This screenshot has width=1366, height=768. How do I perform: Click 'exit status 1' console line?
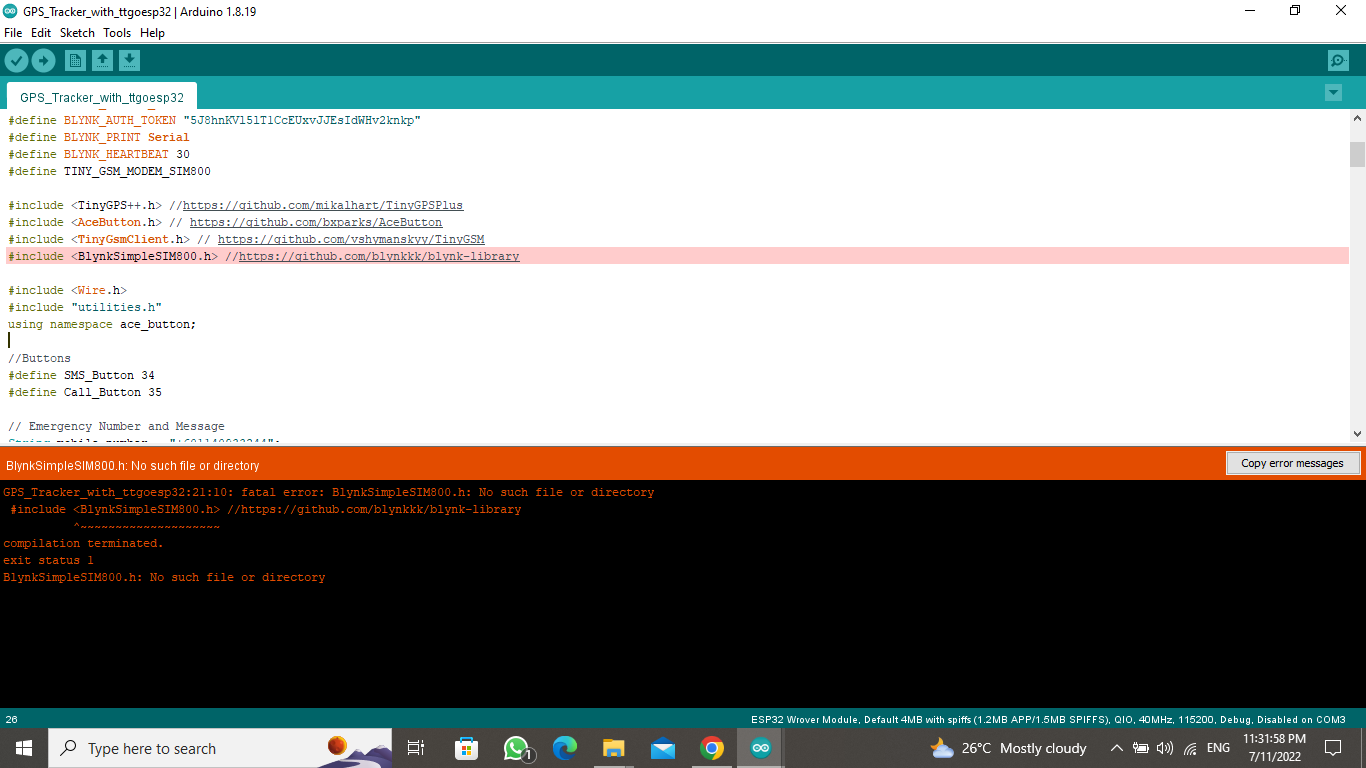pos(48,560)
